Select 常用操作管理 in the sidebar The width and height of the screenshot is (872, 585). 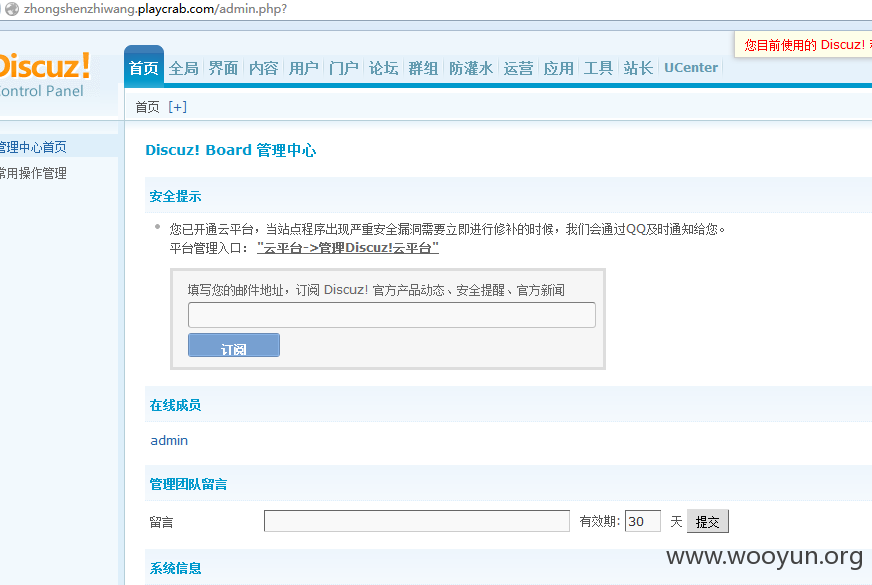tap(33, 173)
